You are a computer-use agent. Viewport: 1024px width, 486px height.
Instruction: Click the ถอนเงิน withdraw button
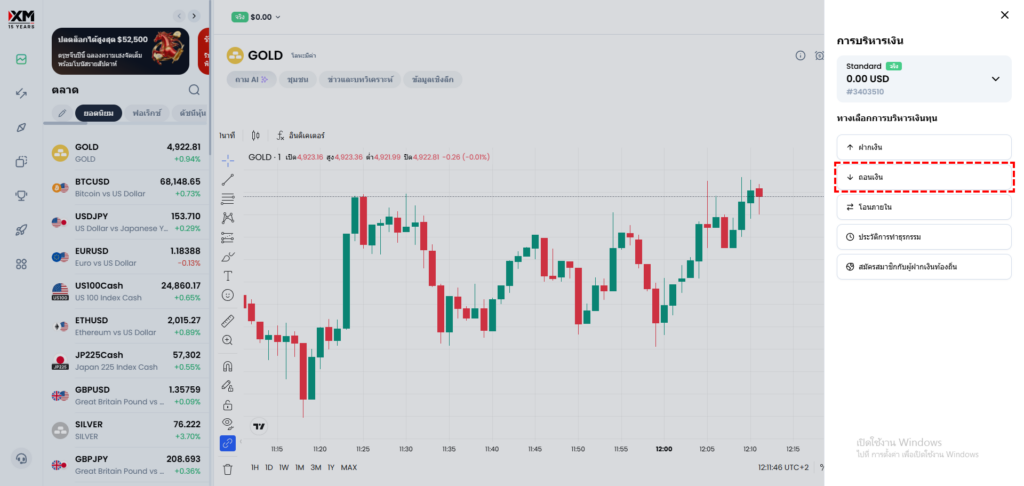click(924, 177)
